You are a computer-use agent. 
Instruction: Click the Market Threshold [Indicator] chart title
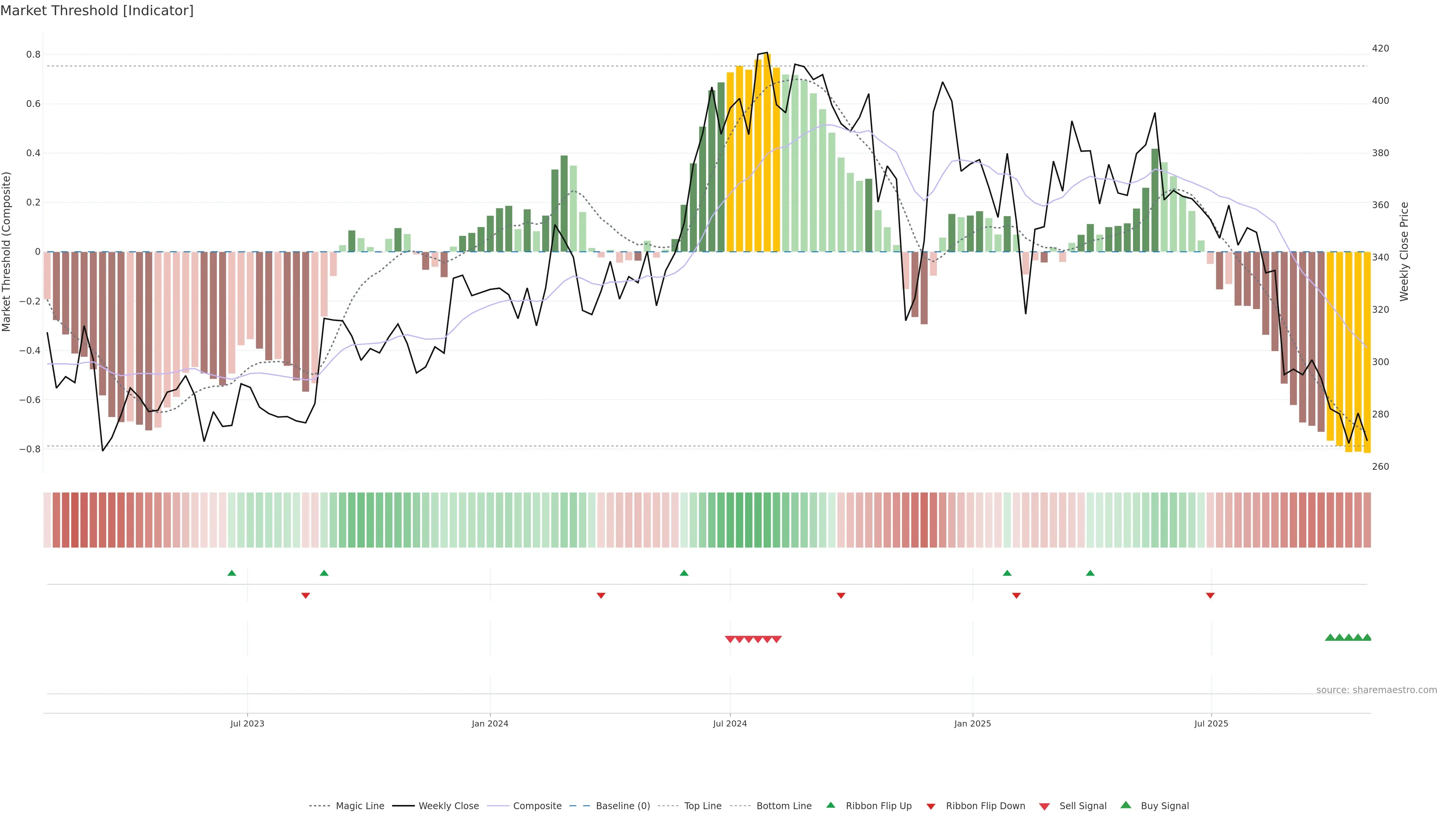[97, 11]
